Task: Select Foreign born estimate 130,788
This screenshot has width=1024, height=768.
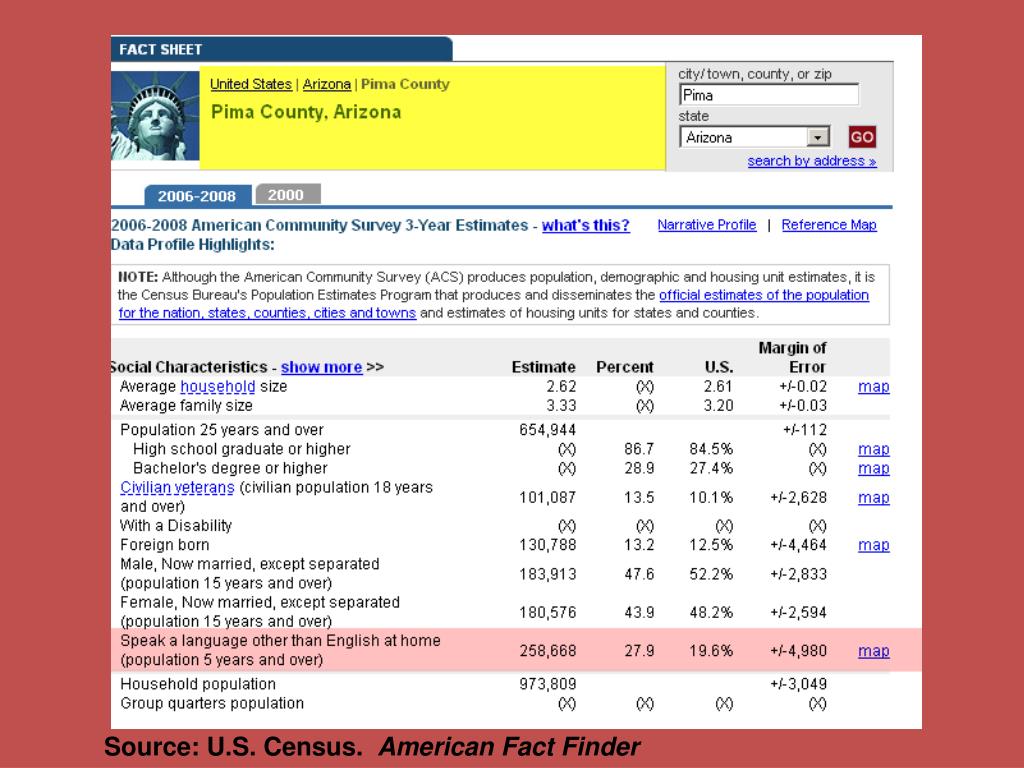Action: (547, 545)
